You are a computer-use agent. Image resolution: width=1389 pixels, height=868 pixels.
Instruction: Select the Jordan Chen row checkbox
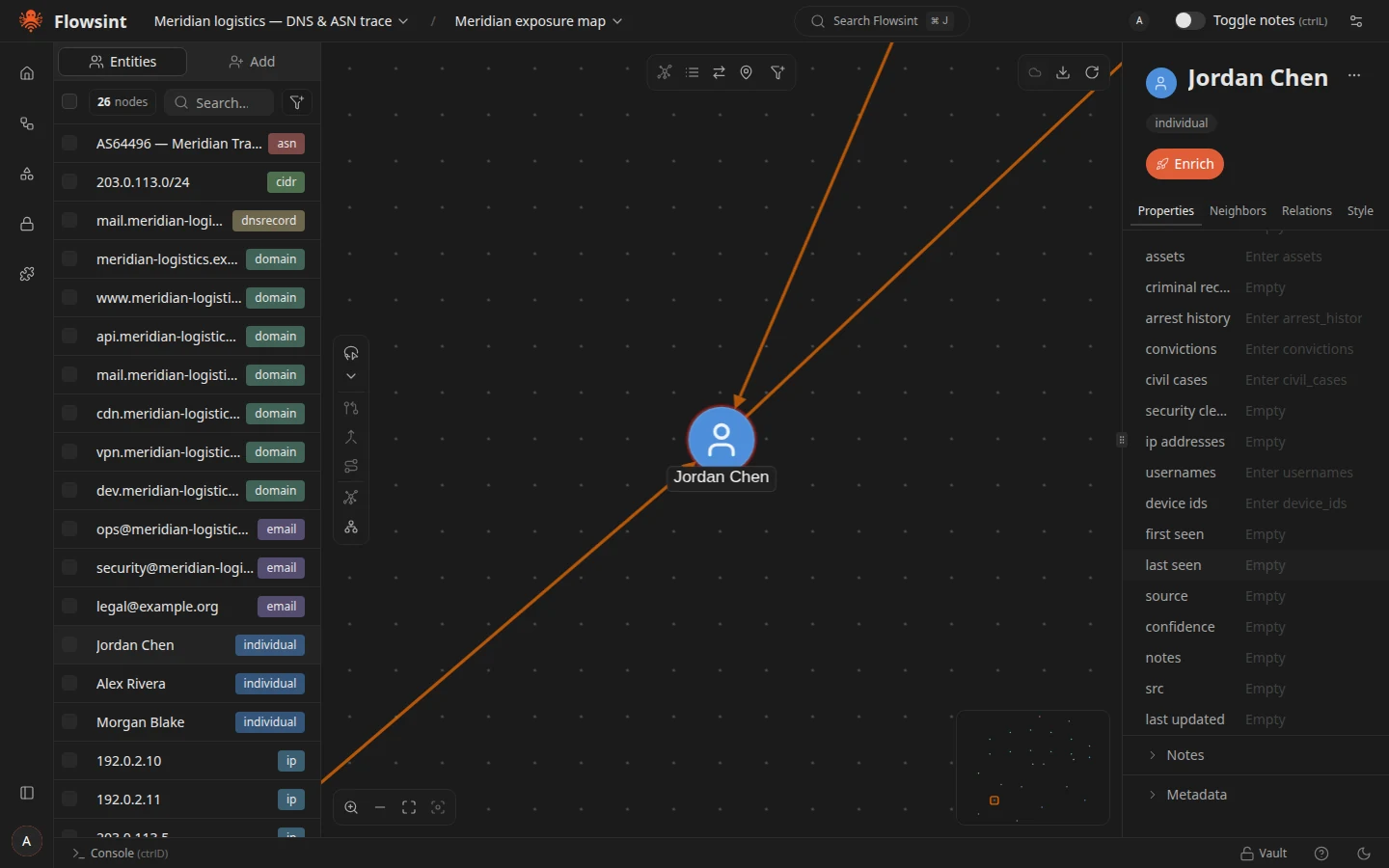tap(69, 644)
